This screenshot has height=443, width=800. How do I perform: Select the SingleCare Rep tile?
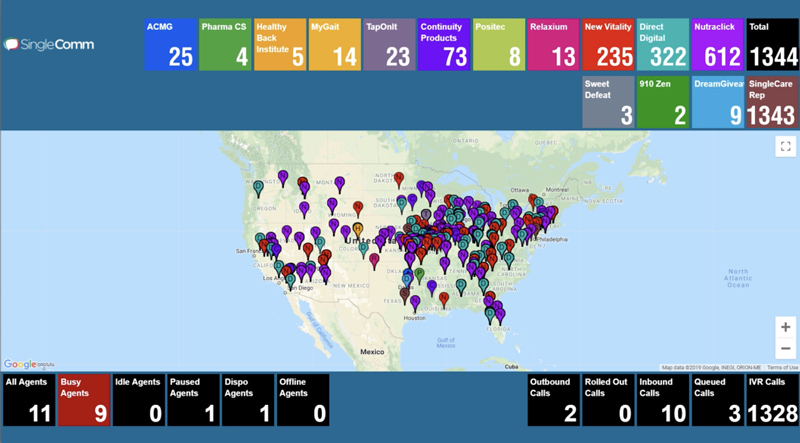[772, 102]
